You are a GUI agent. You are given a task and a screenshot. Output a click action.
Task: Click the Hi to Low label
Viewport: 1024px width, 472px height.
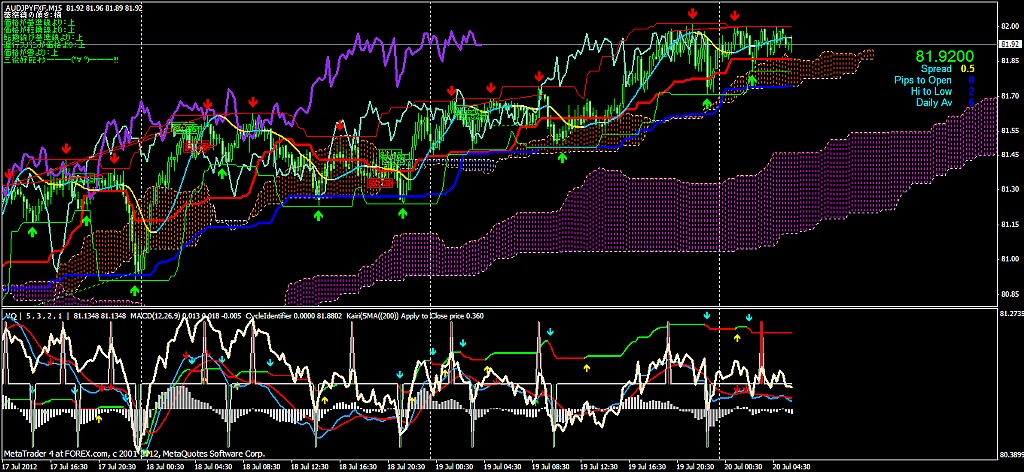[x=929, y=91]
